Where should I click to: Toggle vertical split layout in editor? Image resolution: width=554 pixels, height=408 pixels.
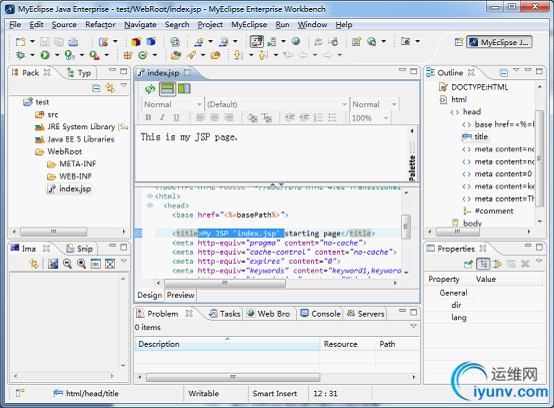[184, 88]
